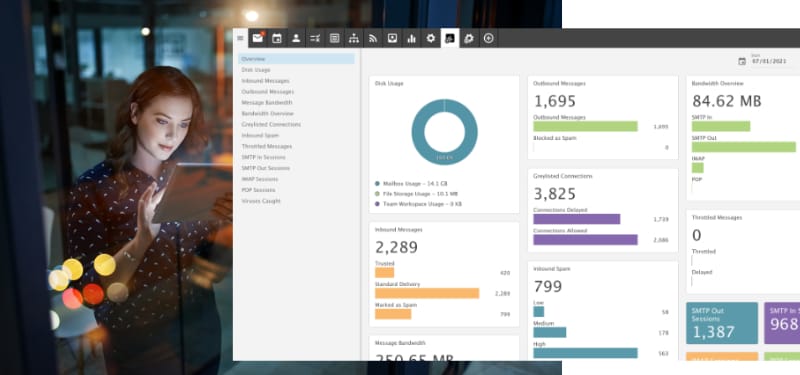Open Bandwidth Overview in sidebar
This screenshot has height=375, width=800.
point(296,113)
